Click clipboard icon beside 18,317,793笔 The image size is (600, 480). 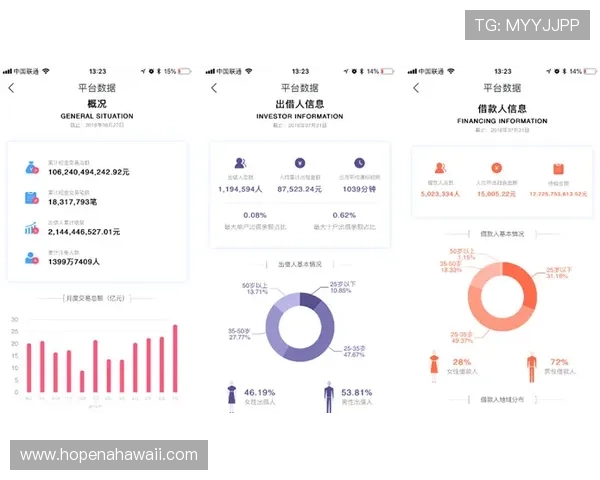(x=32, y=198)
